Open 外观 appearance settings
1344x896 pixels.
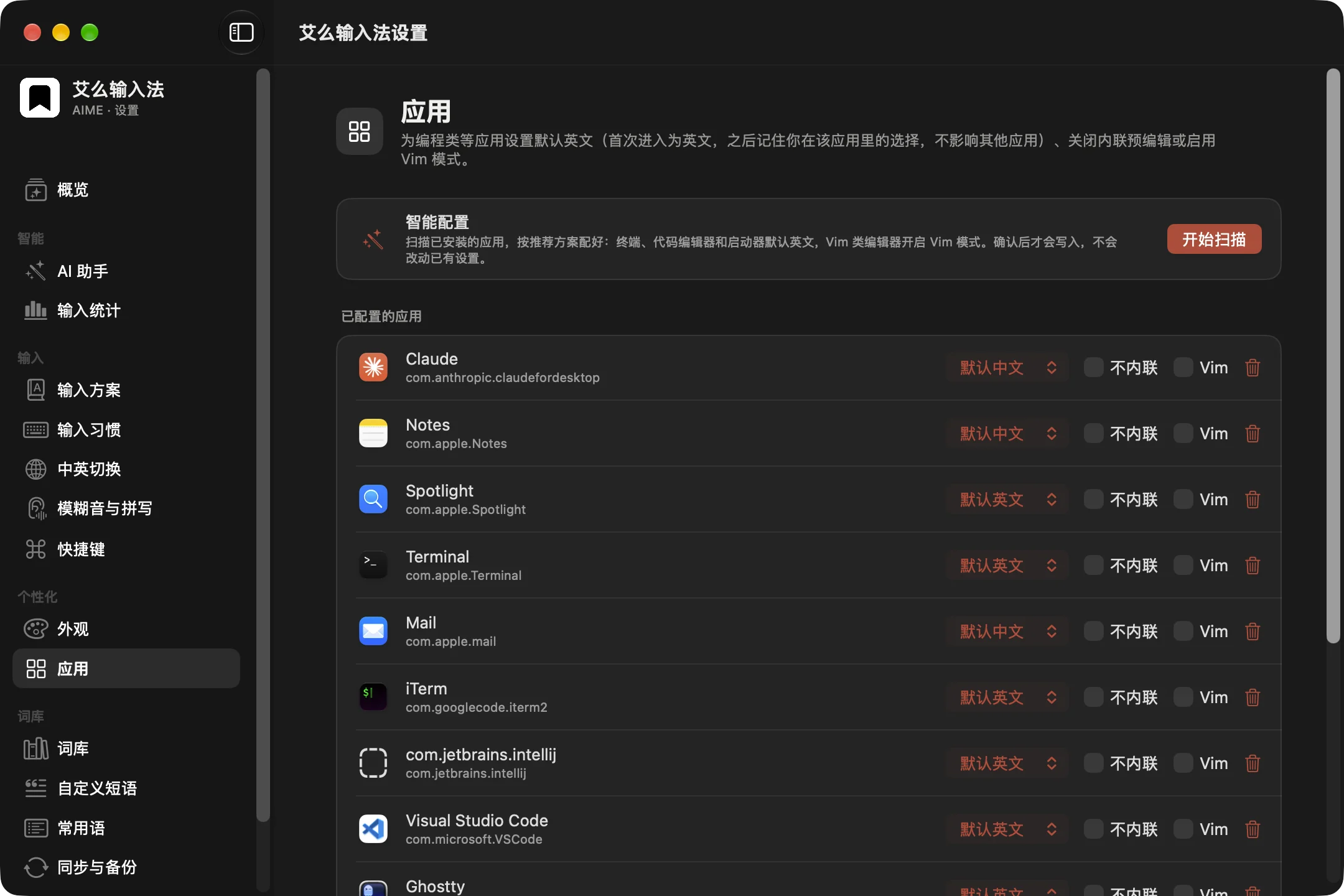point(126,629)
